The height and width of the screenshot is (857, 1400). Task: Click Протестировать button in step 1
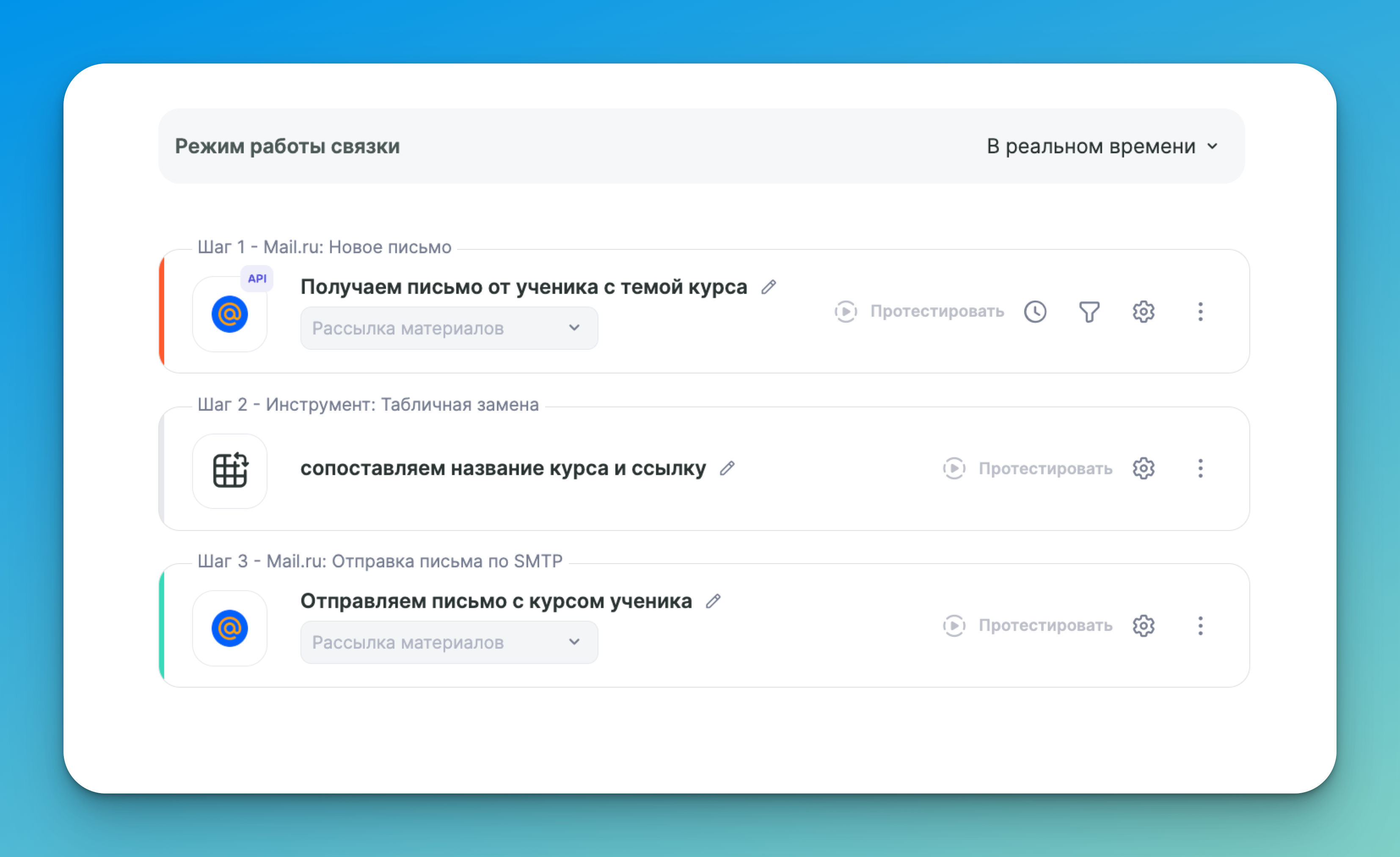click(x=919, y=312)
